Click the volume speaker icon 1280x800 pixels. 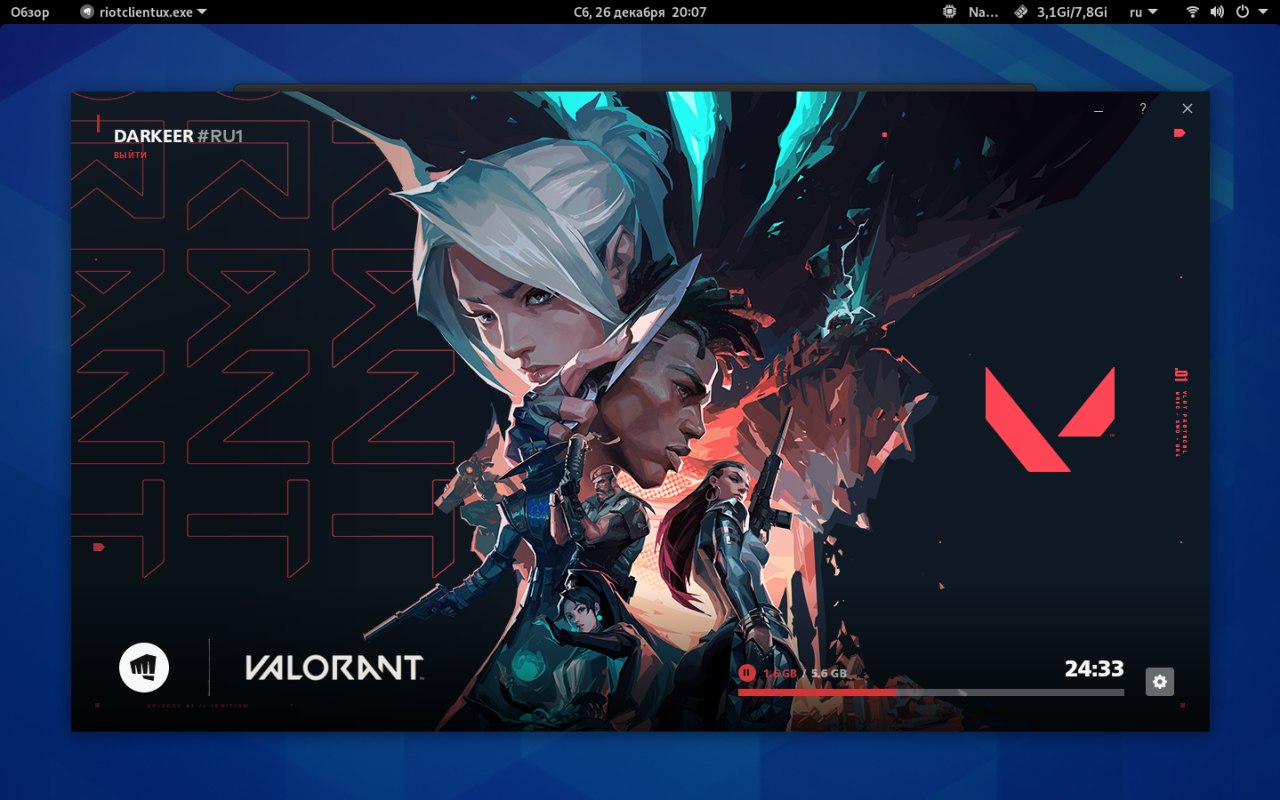pyautogui.click(x=1217, y=12)
